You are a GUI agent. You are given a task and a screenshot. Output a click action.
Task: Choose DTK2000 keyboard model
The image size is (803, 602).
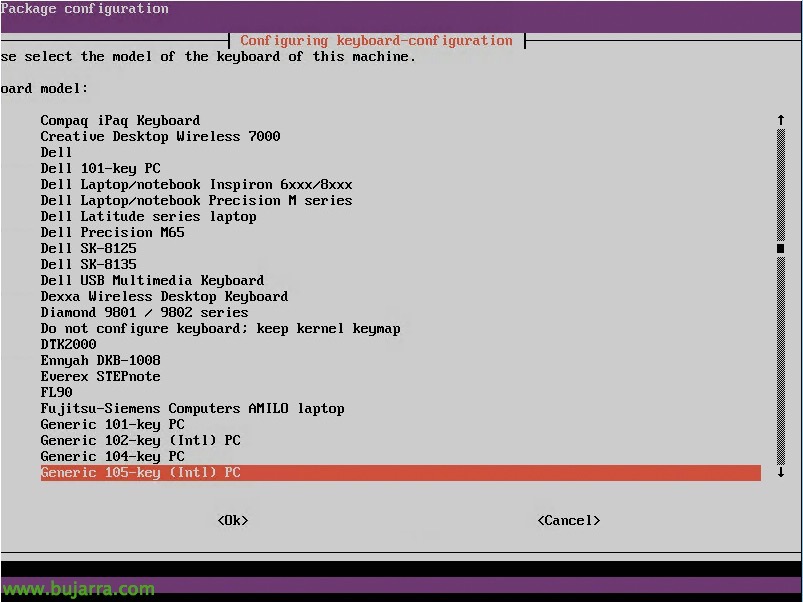coord(69,344)
